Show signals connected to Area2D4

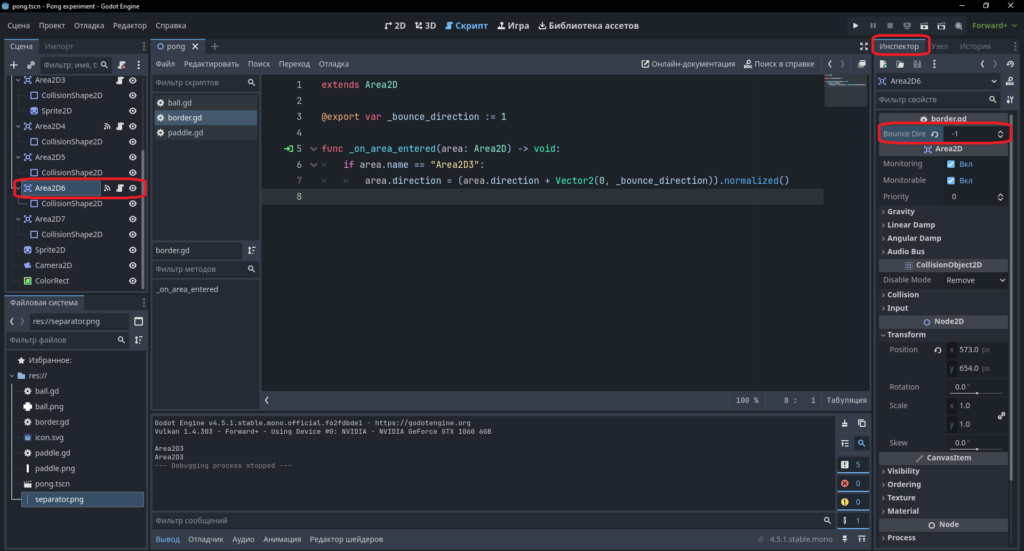point(107,127)
